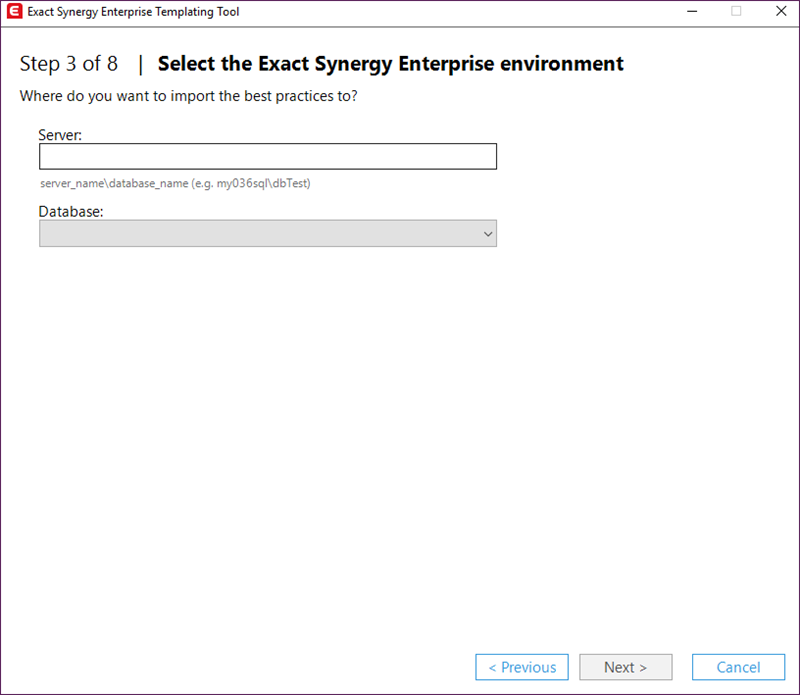800x695 pixels.
Task: Click the 'Database:' label
Action: coord(71,211)
